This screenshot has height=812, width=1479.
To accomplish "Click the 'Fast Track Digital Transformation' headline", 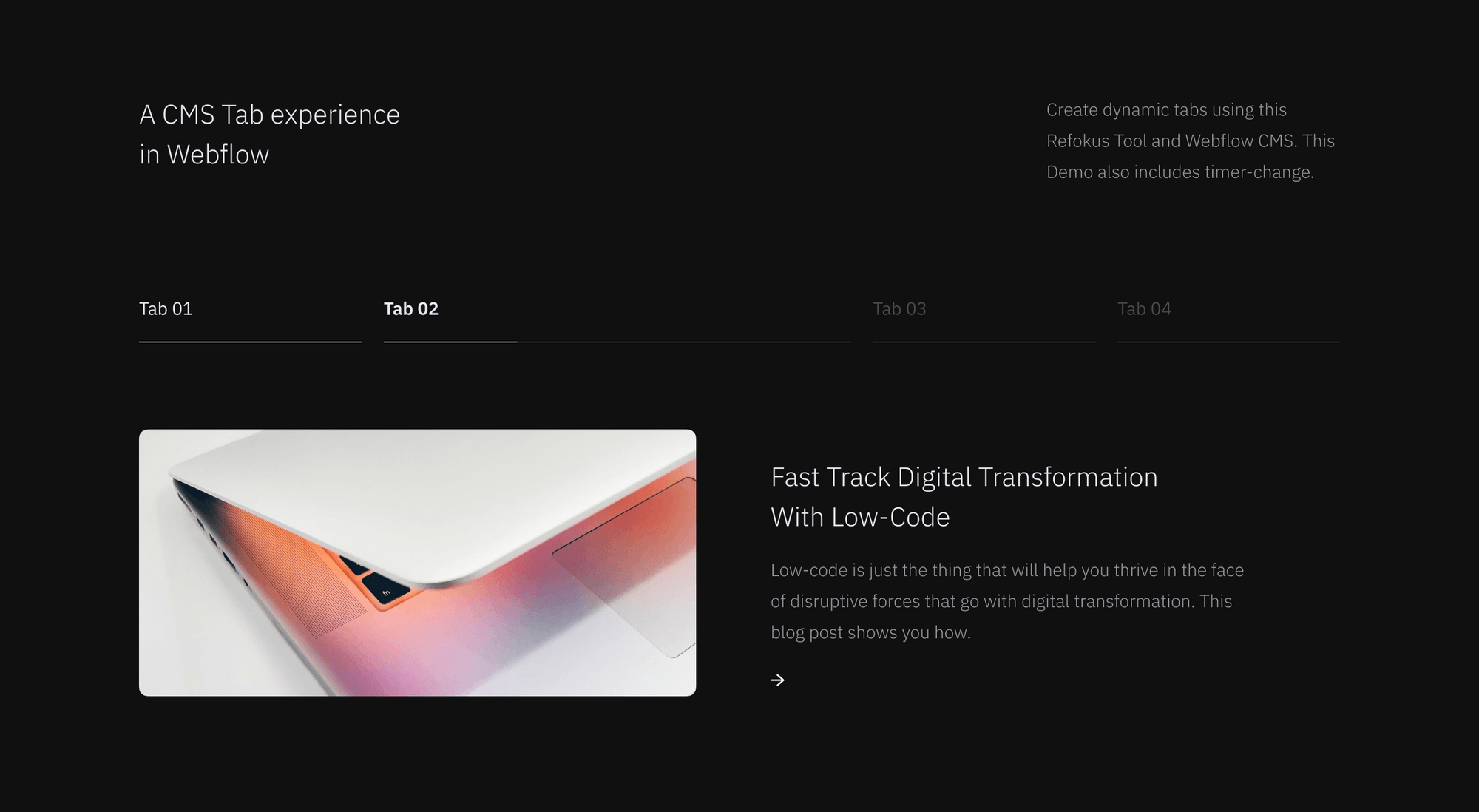I will 964,477.
